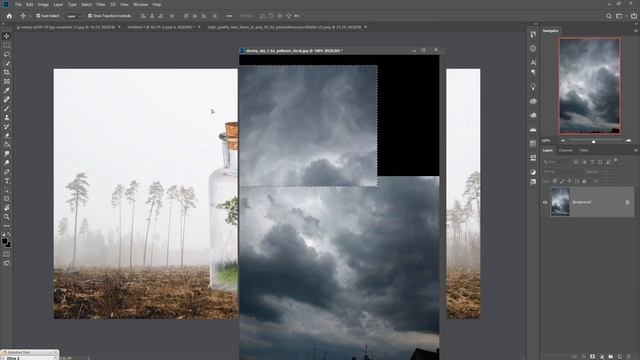Toggle the layer filter on/off switch

[616, 161]
